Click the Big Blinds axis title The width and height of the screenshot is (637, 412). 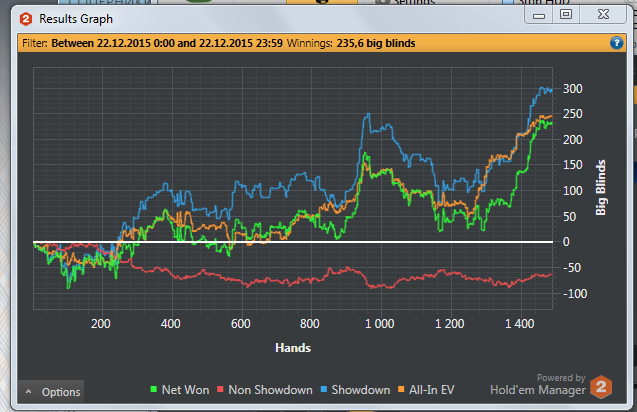tap(600, 187)
